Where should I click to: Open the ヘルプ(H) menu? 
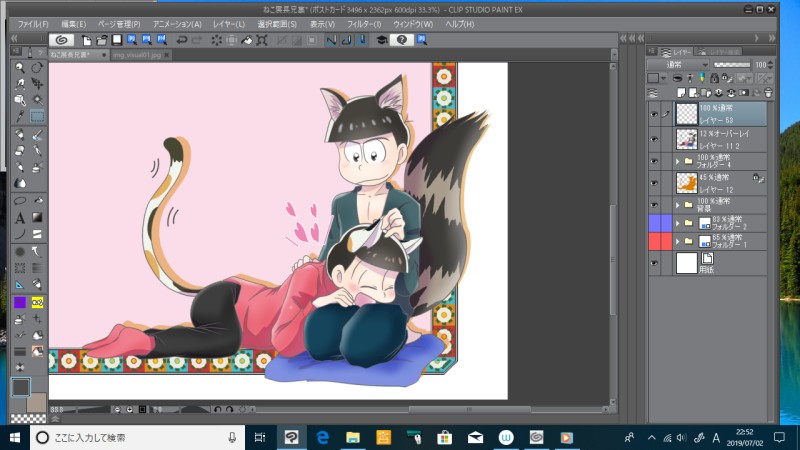point(459,24)
